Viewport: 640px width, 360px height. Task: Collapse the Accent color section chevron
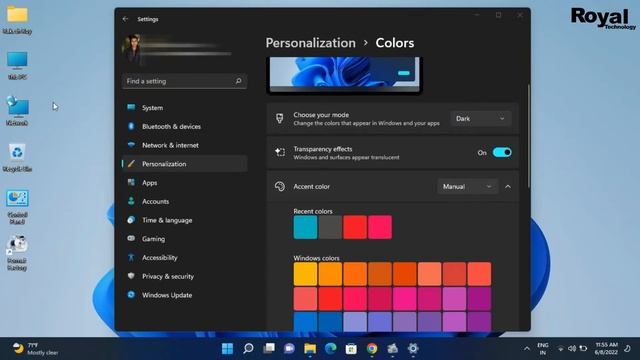508,187
